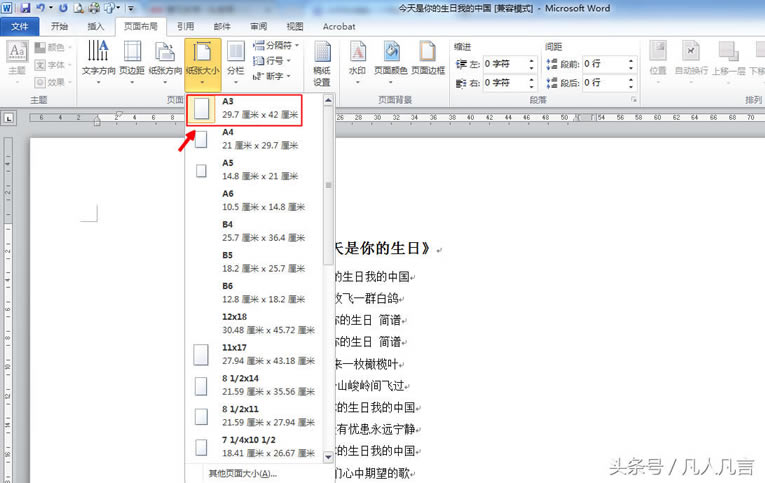Click the Redo icon in quick access toolbar

[x=63, y=8]
